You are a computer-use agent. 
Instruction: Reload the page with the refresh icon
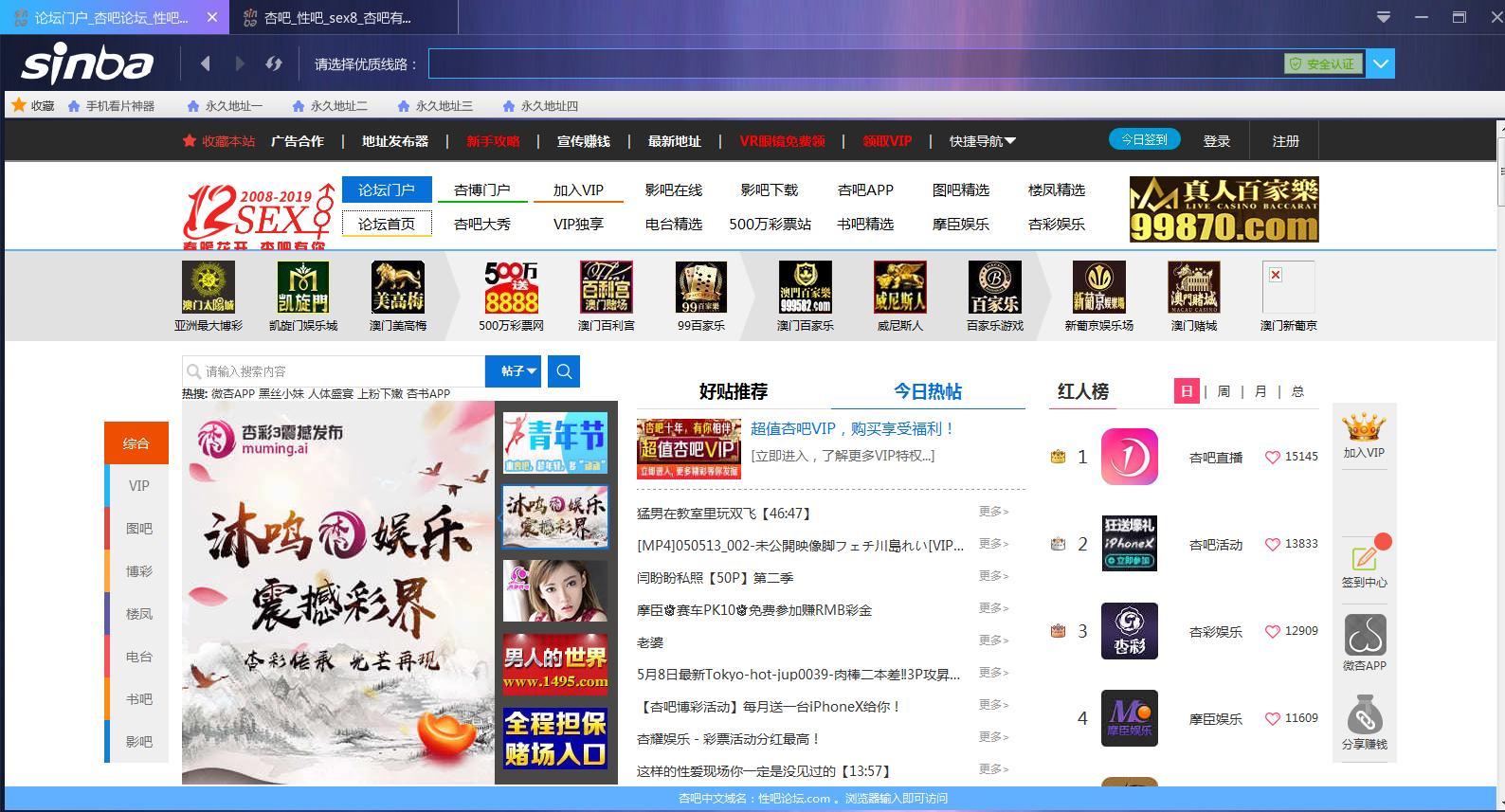(274, 63)
